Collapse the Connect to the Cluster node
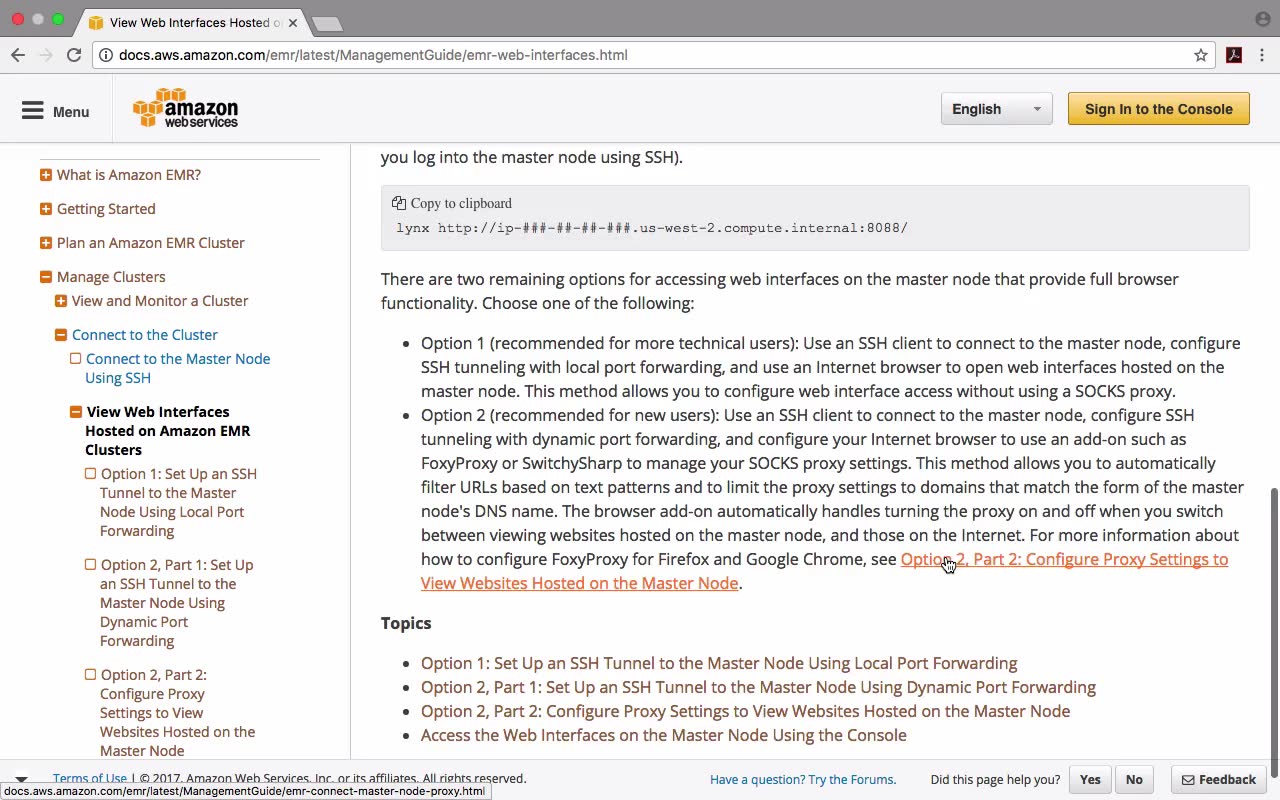This screenshot has width=1280, height=800. point(61,335)
